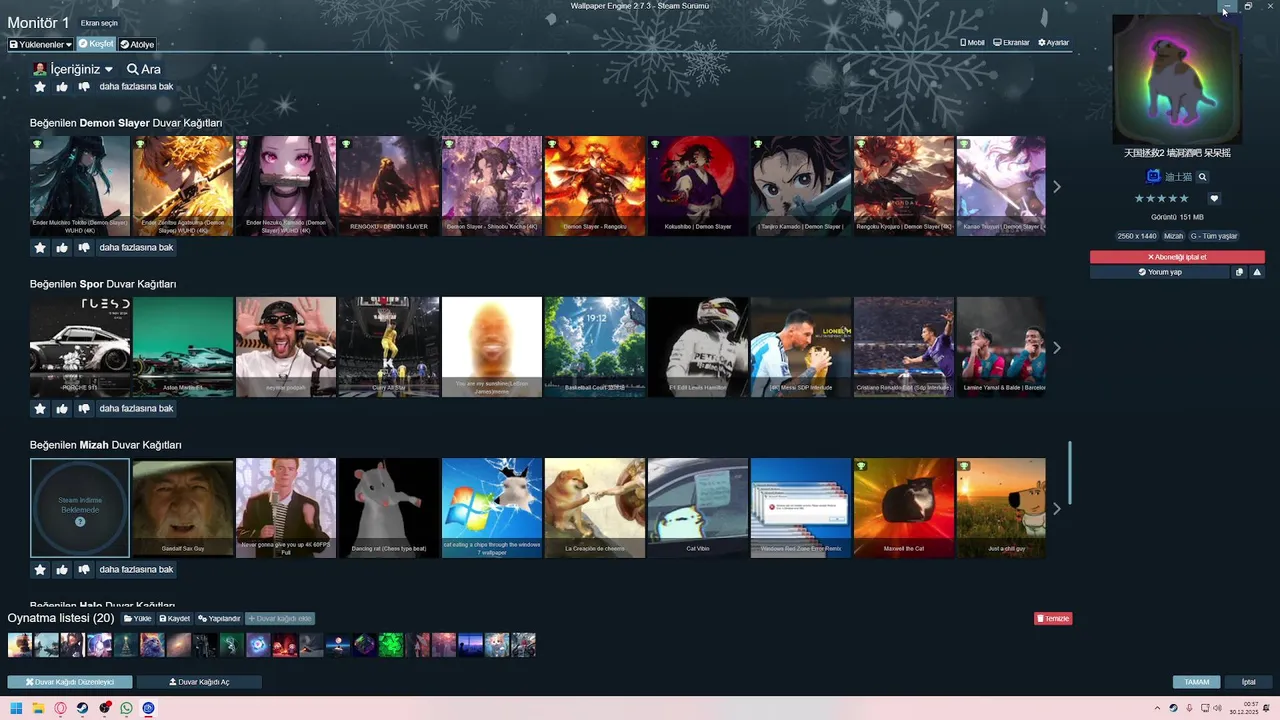Dislike the Mizah row thumbs-down
The width and height of the screenshot is (1280, 720).
[x=84, y=570]
